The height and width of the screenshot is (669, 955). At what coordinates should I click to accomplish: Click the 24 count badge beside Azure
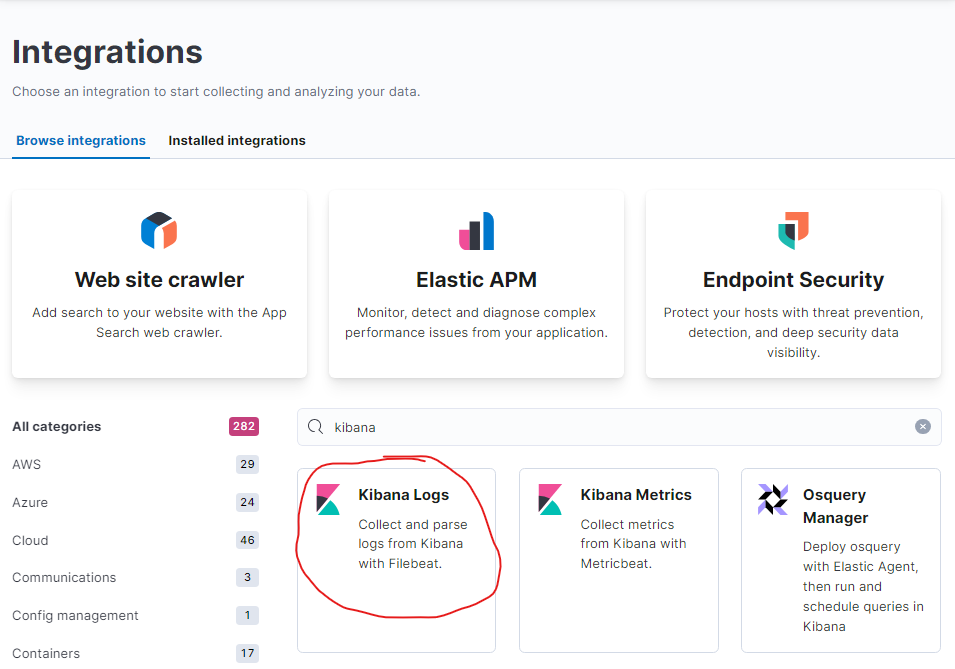(x=247, y=502)
